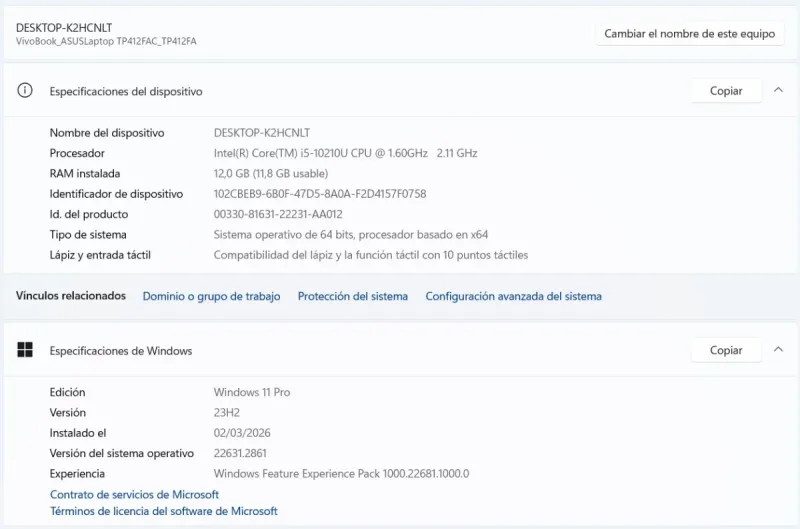
Task: Copy the Windows specifications with Copiar
Action: coord(726,350)
